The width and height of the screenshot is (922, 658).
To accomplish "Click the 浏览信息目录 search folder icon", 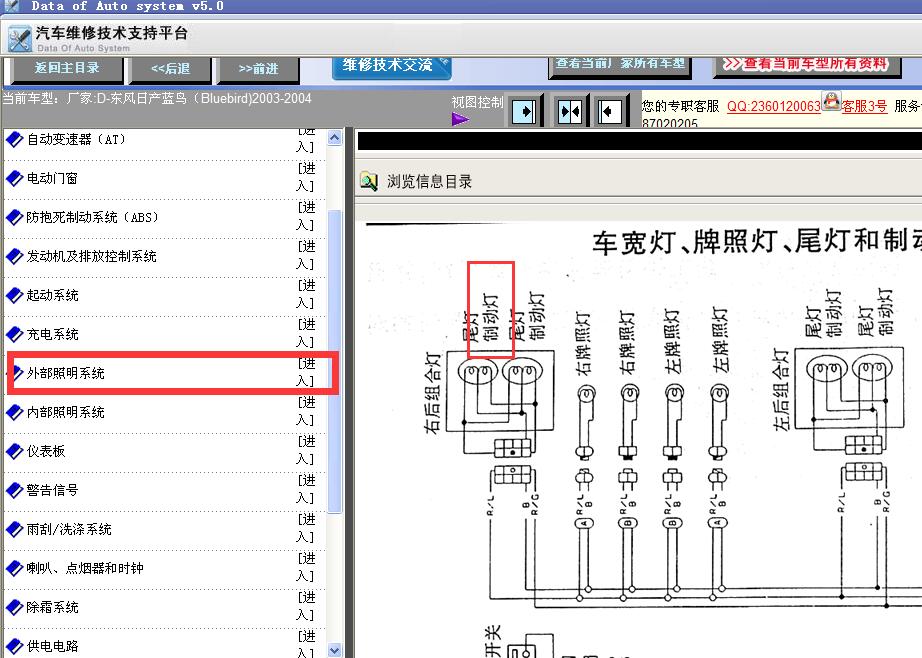I will point(369,181).
